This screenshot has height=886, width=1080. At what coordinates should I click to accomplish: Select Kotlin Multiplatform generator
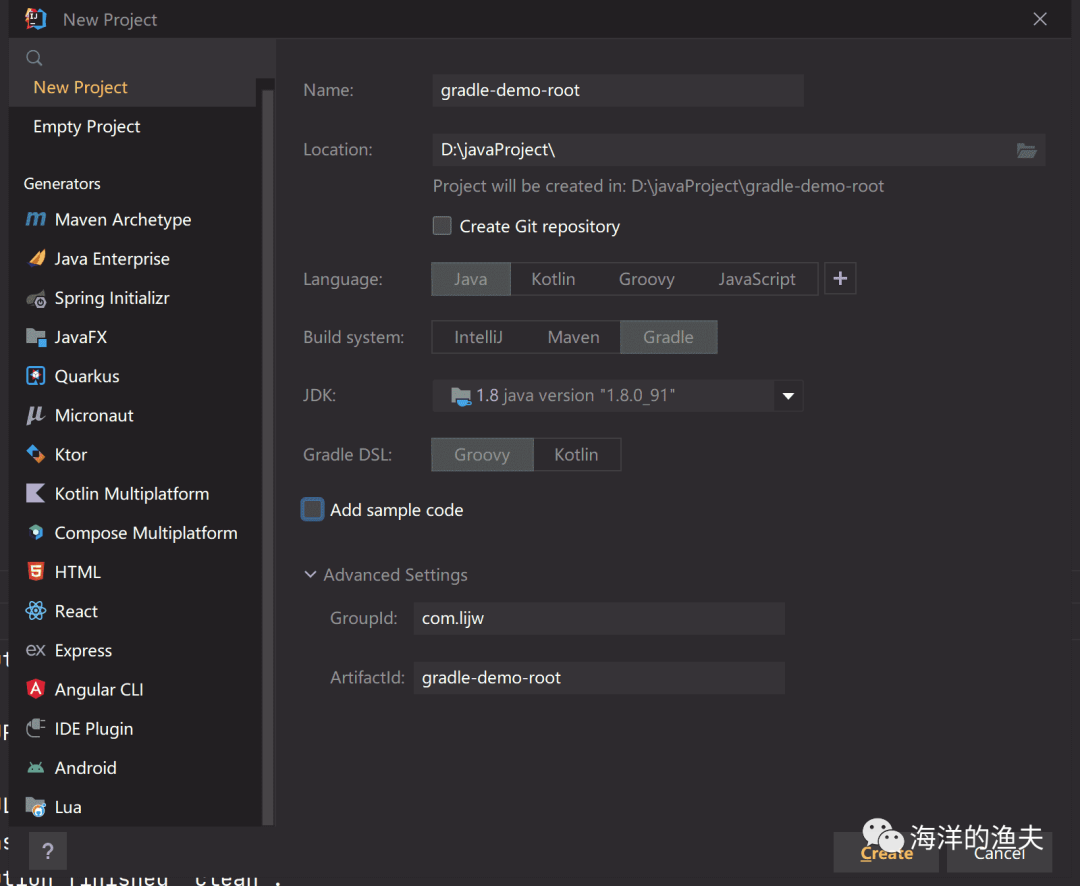pos(136,494)
